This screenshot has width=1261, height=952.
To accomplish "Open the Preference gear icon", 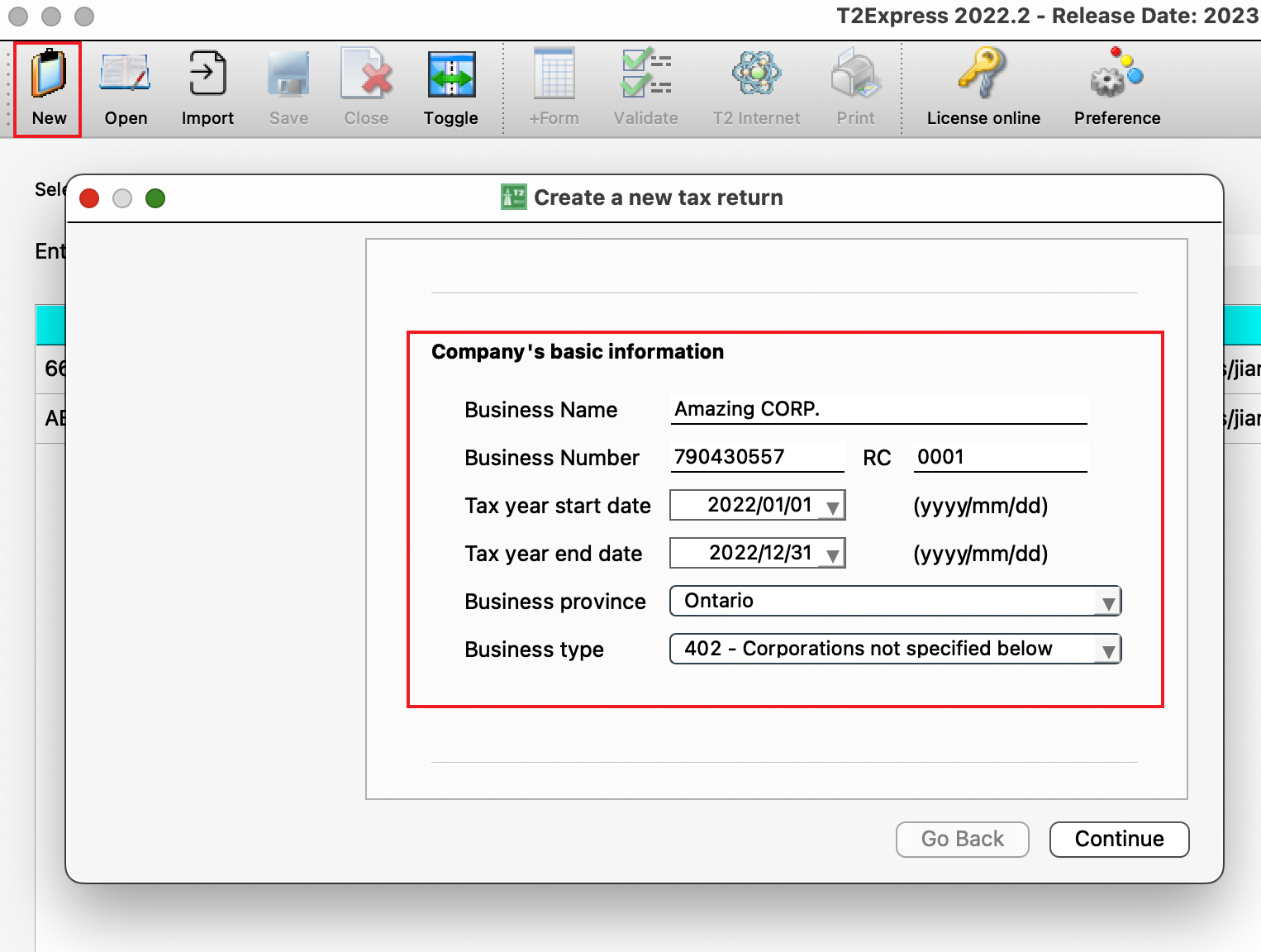I will click(1117, 88).
